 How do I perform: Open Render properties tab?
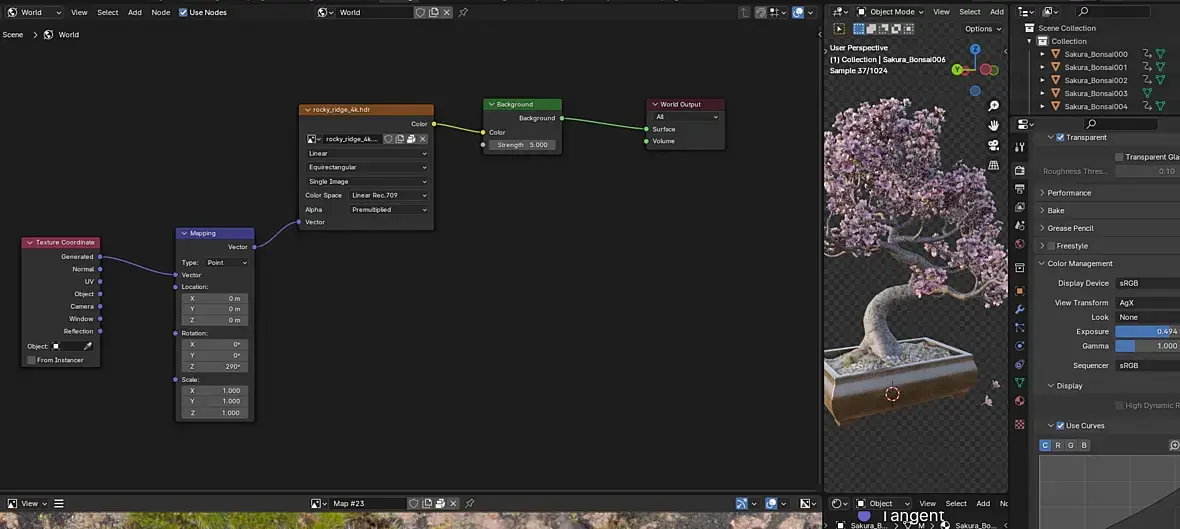point(1020,171)
